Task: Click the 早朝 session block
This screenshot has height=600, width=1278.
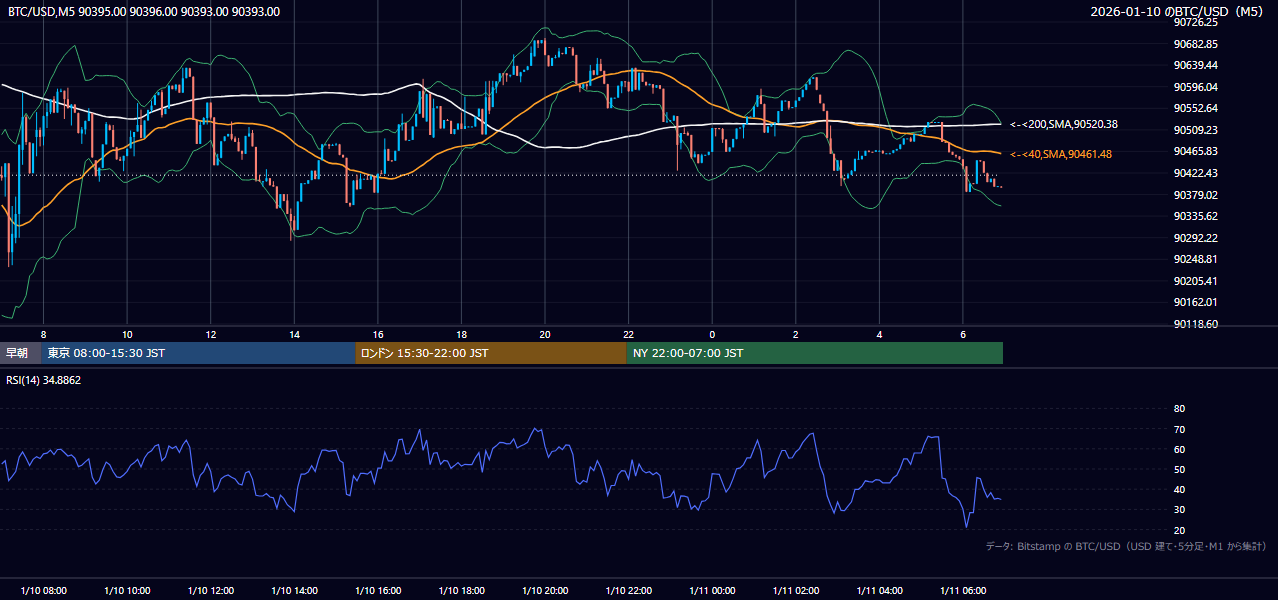Action: (20, 353)
